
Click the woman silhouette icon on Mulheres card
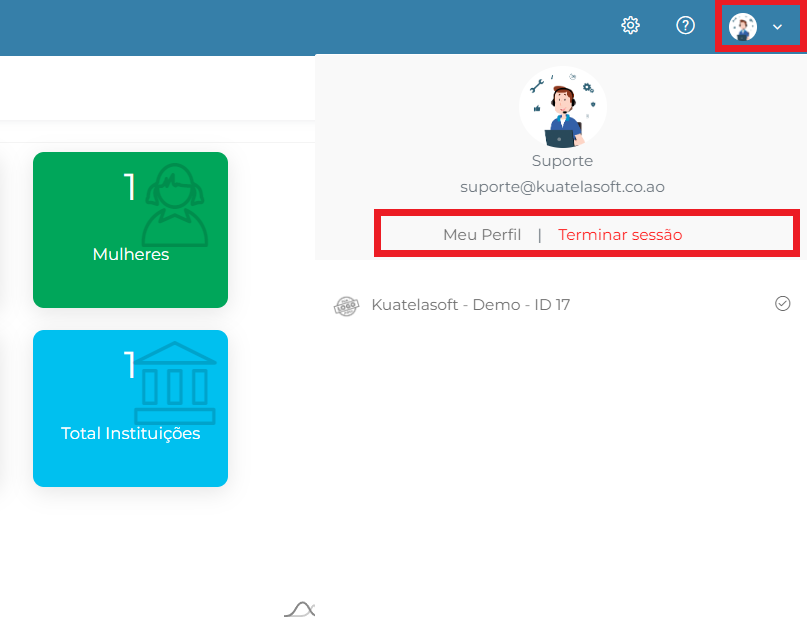175,205
